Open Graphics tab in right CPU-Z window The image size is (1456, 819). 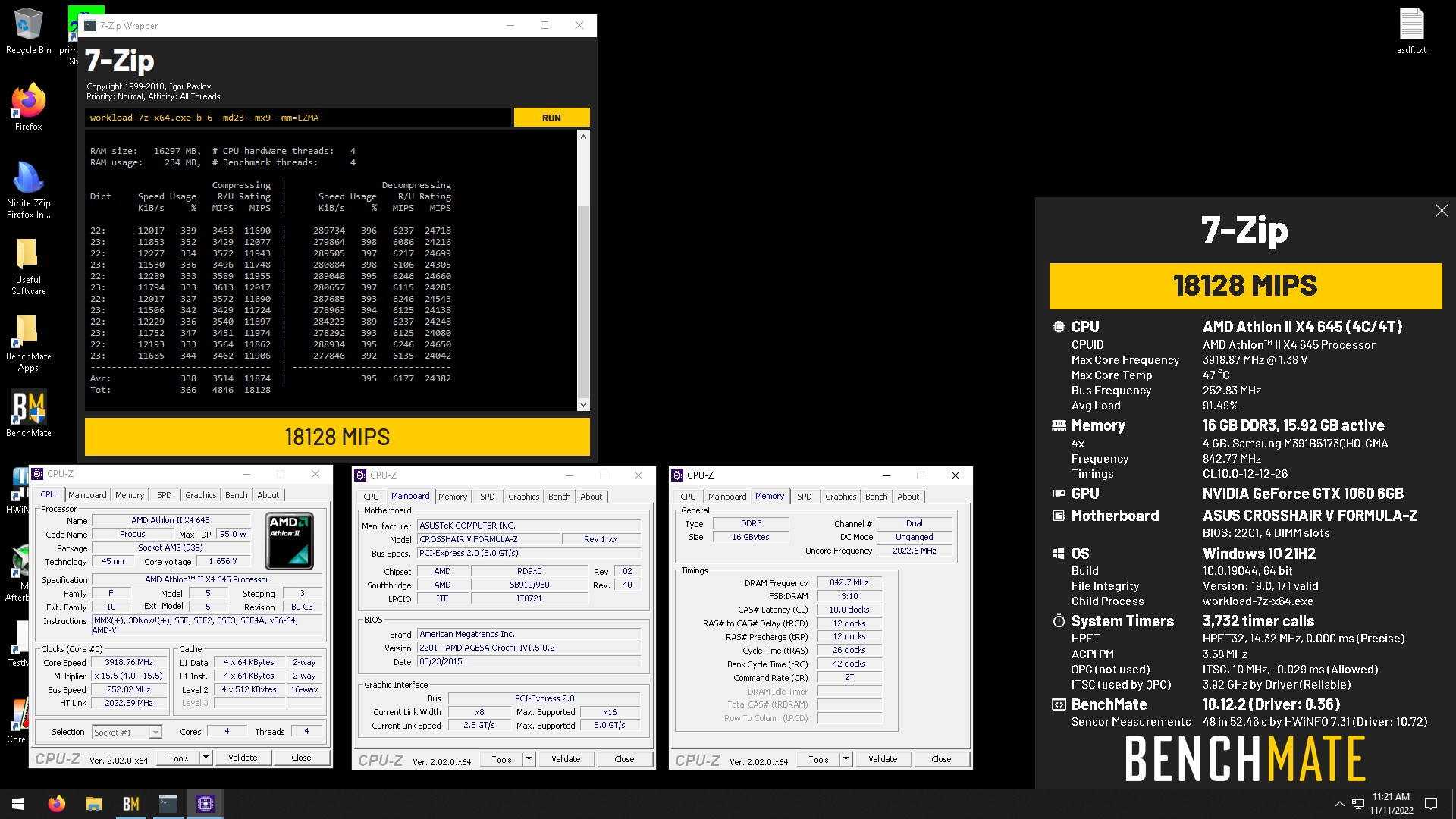(841, 497)
